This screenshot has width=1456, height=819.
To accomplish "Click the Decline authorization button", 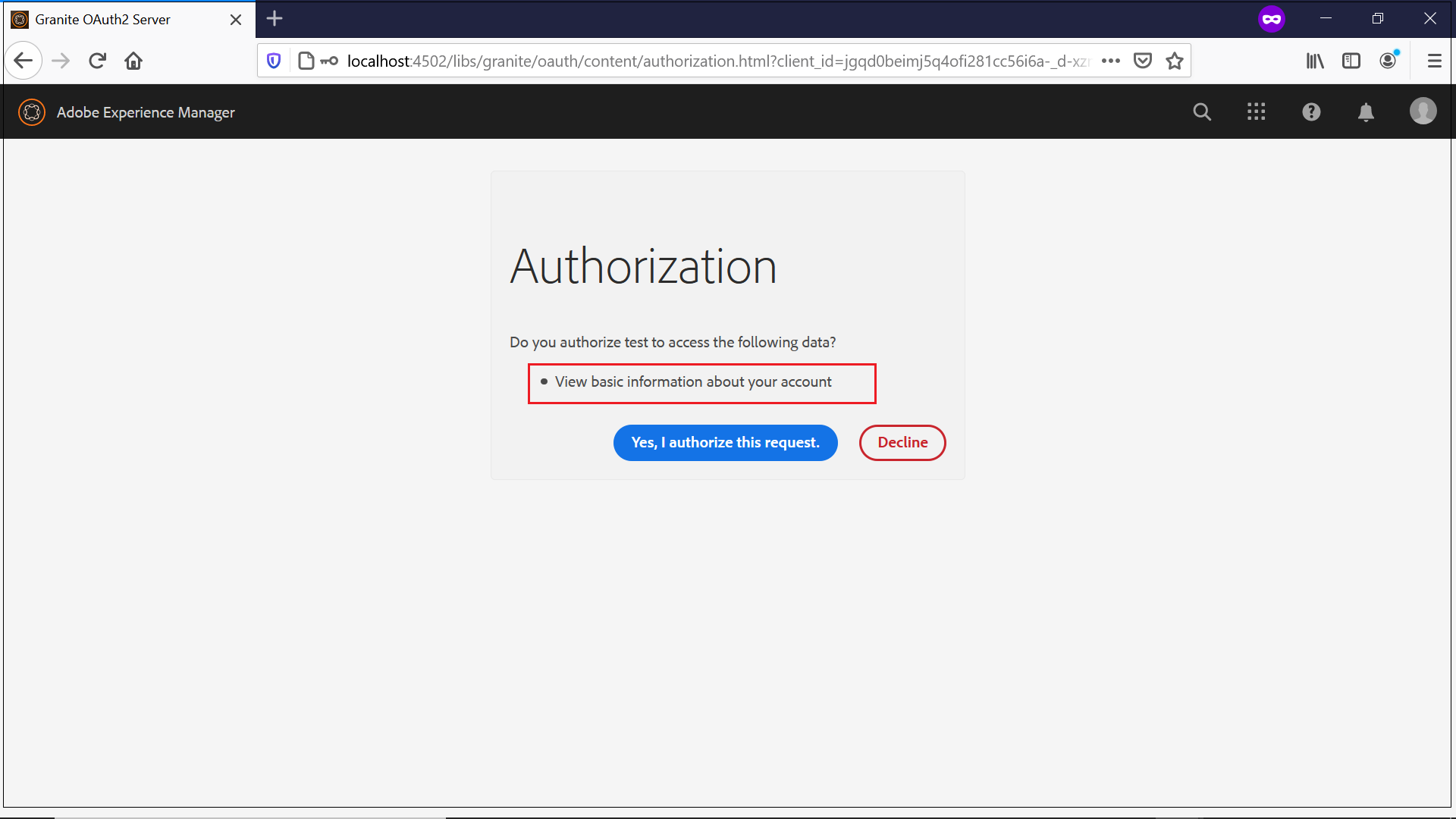I will pyautogui.click(x=902, y=442).
